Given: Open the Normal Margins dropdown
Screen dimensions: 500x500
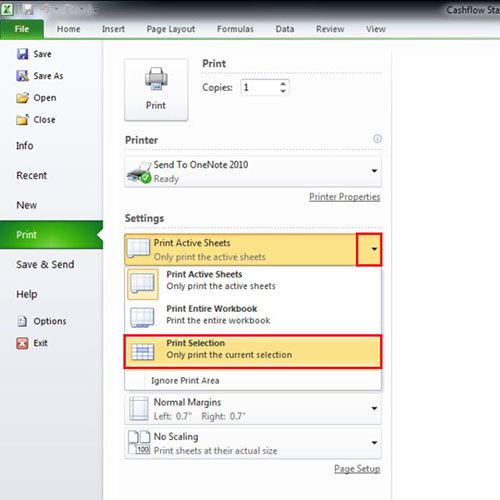Looking at the screenshot, I should tap(253, 409).
